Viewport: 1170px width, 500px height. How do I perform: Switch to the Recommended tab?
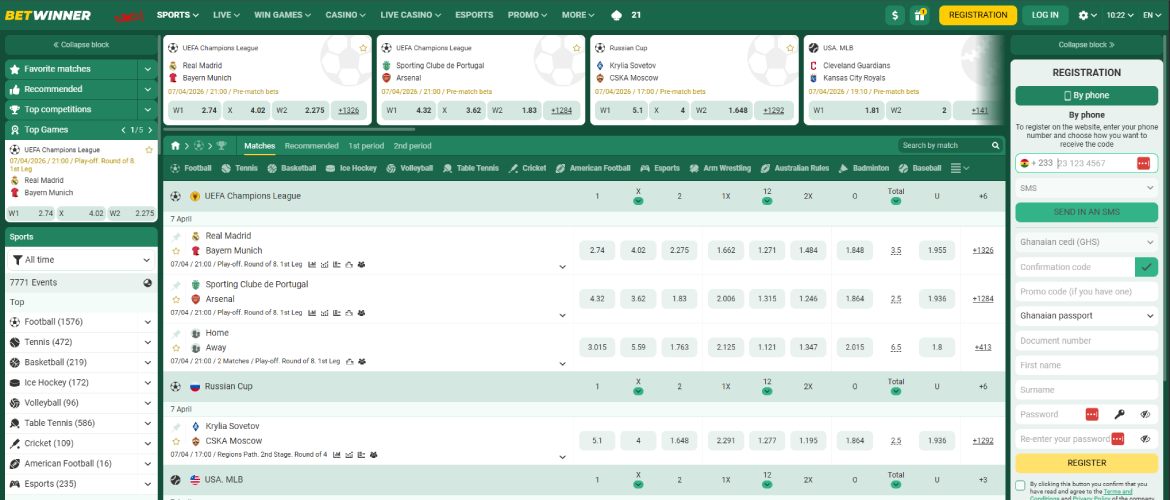pyautogui.click(x=311, y=146)
